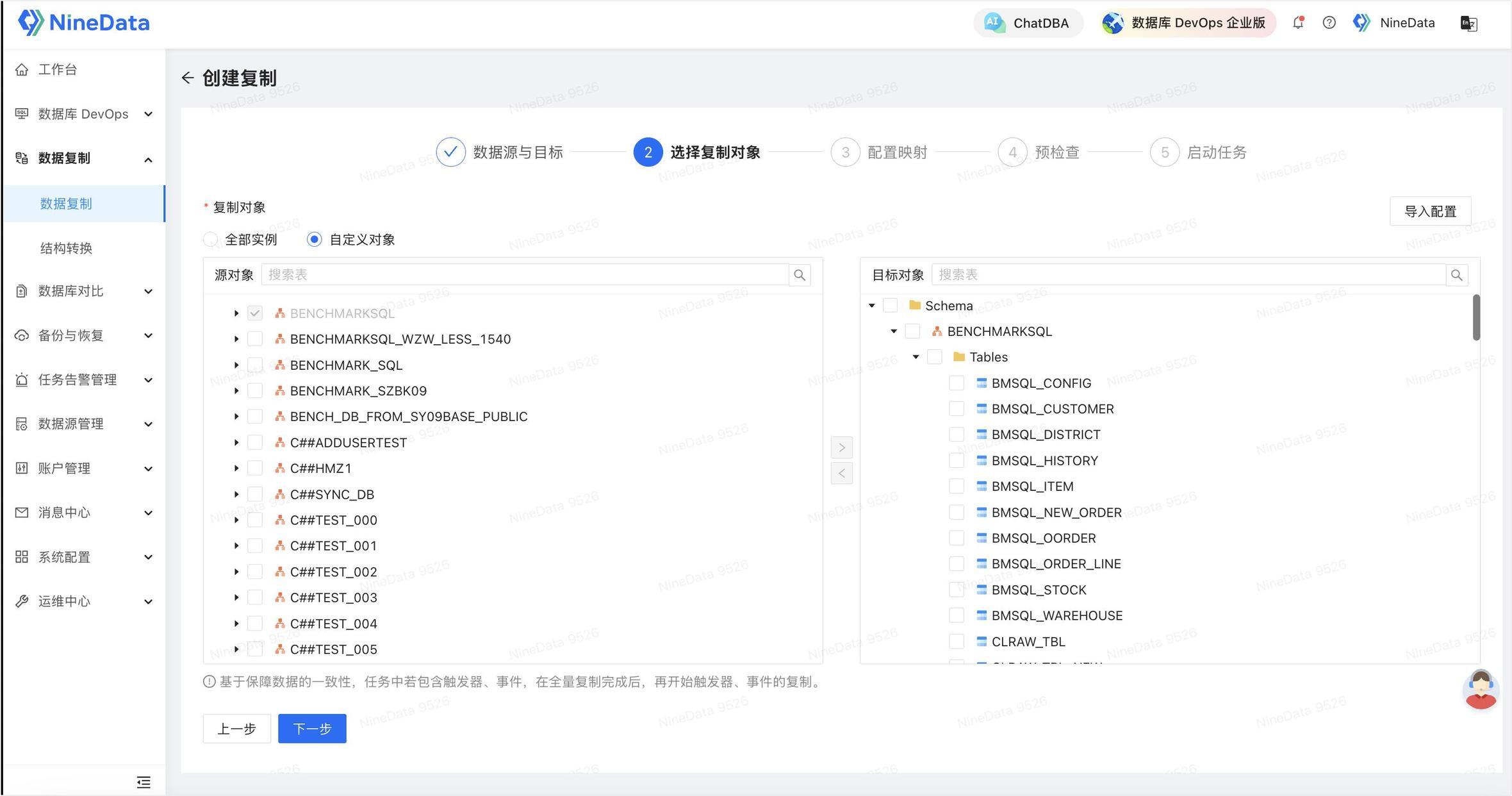Image resolution: width=1512 pixels, height=796 pixels.
Task: Click the C##TEST_004 schema icon
Action: point(280,623)
